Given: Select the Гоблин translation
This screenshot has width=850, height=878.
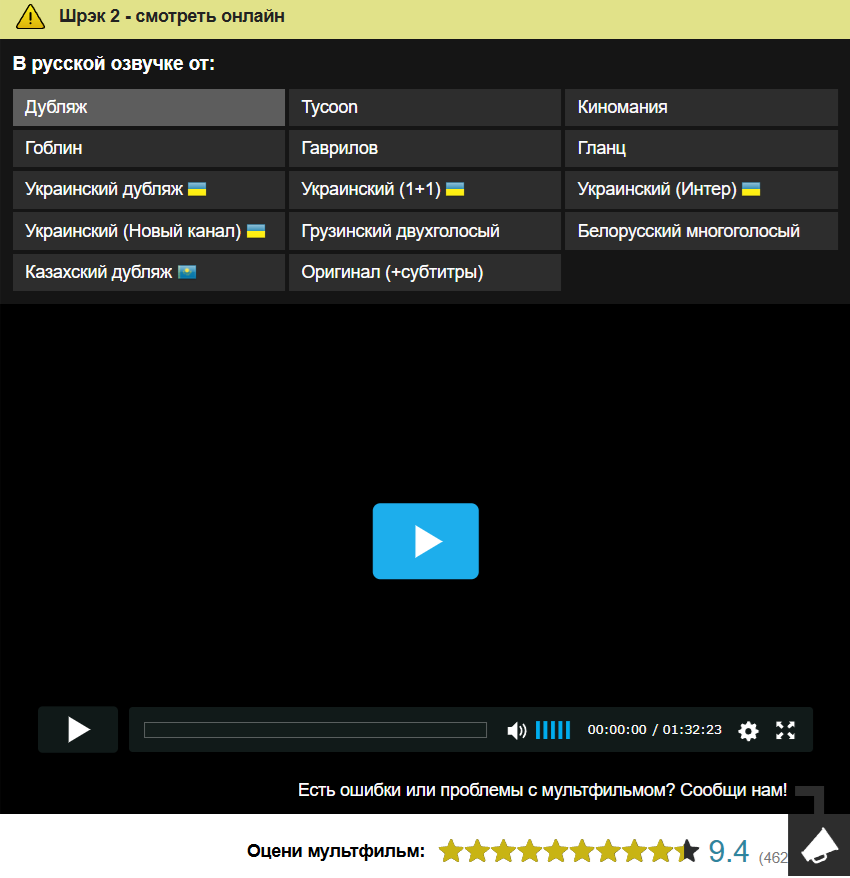Looking at the screenshot, I should pyautogui.click(x=149, y=148).
